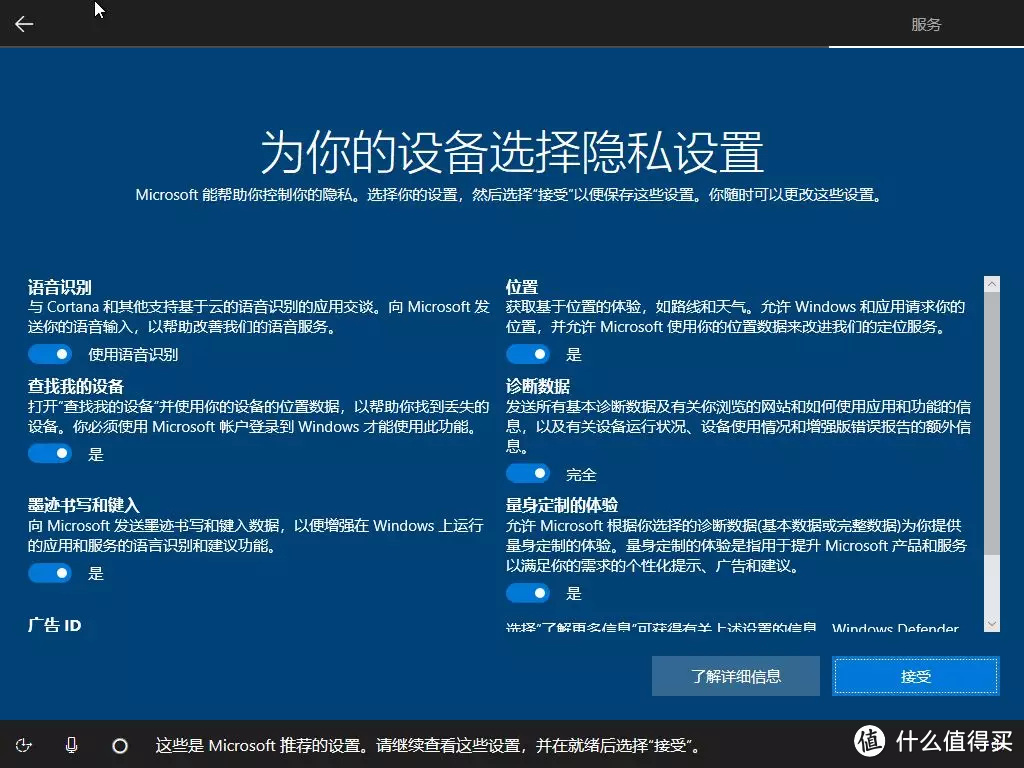
Task: Click the microphone icon in bottom bar
Action: point(70,744)
